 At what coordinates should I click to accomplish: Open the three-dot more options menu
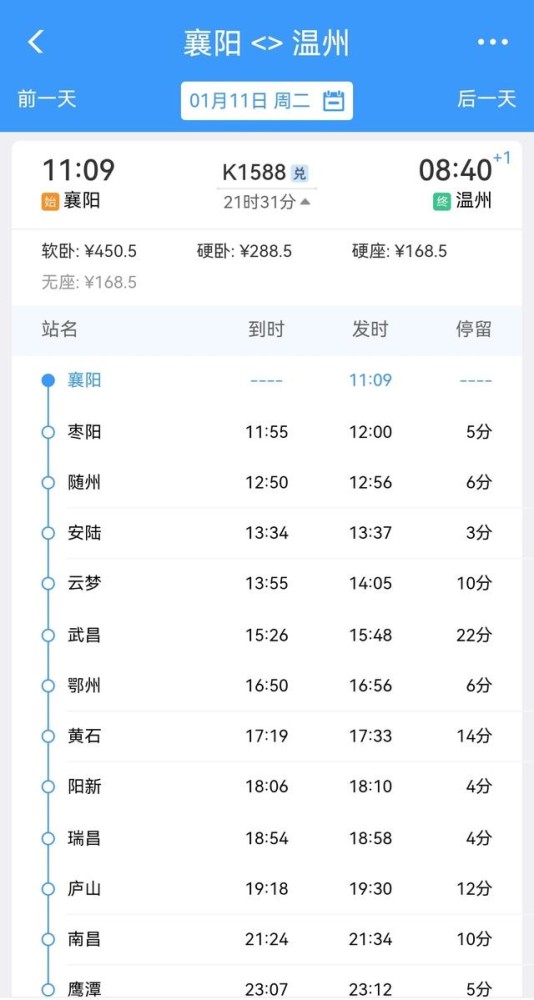click(x=493, y=42)
